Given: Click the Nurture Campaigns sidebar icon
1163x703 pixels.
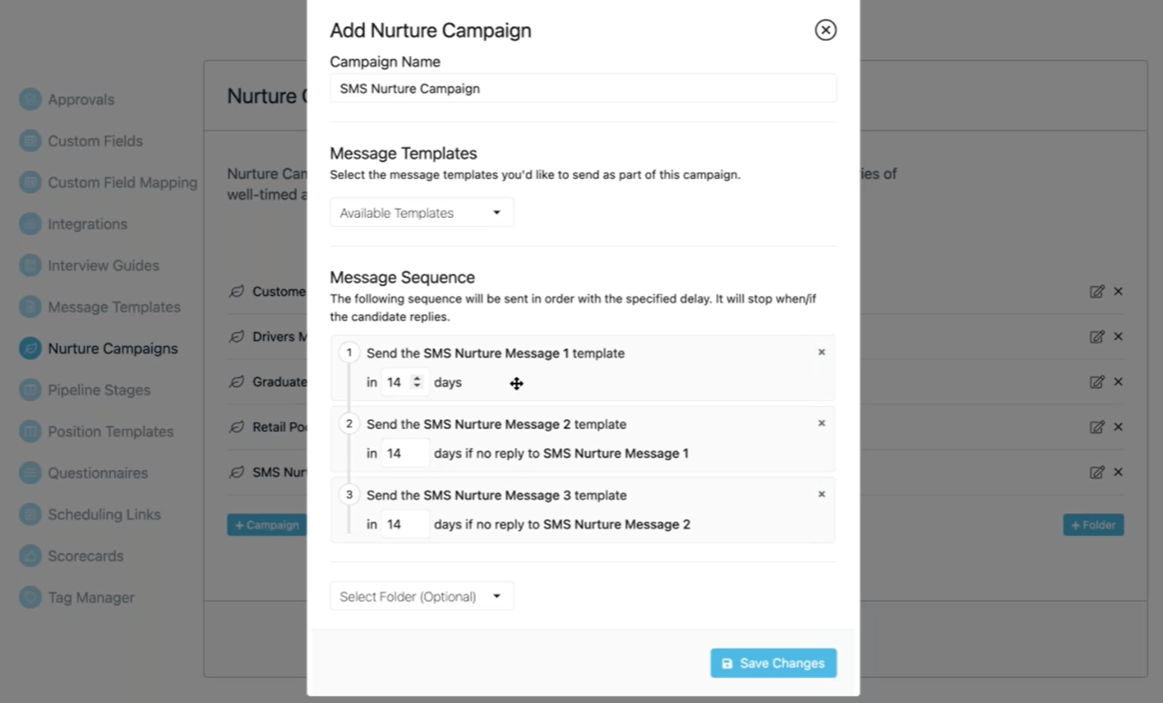Looking at the screenshot, I should point(30,348).
